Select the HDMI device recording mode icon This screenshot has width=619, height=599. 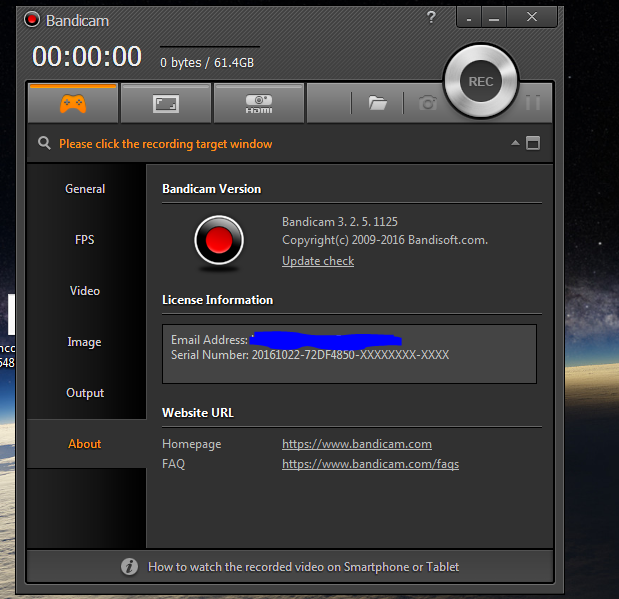click(x=259, y=103)
